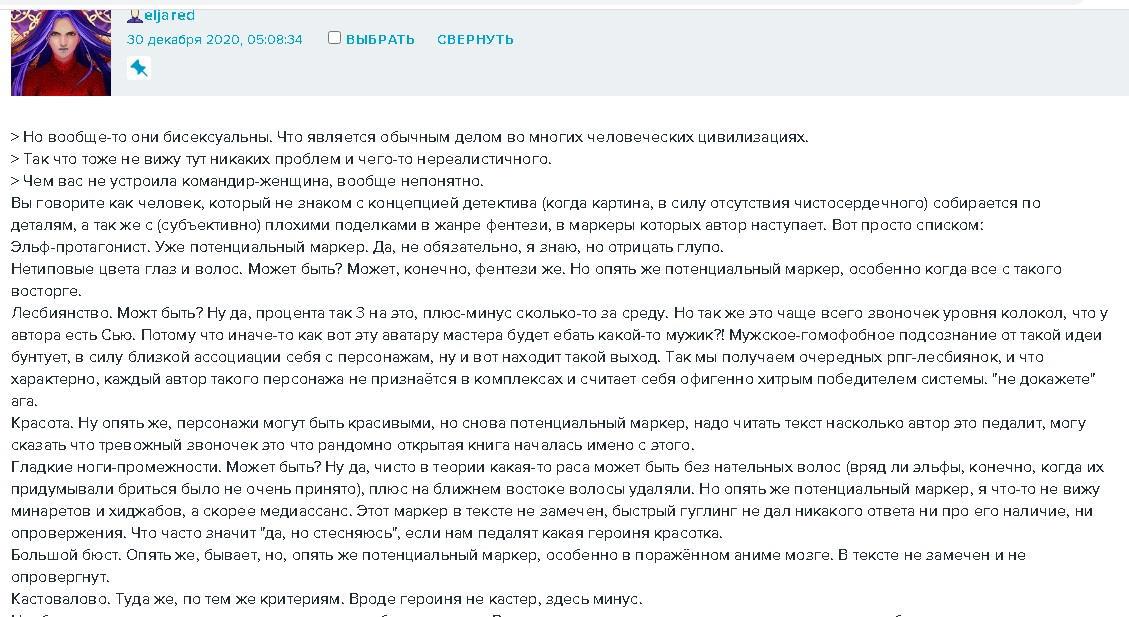Click the blue pin icon under the date

coord(138,68)
